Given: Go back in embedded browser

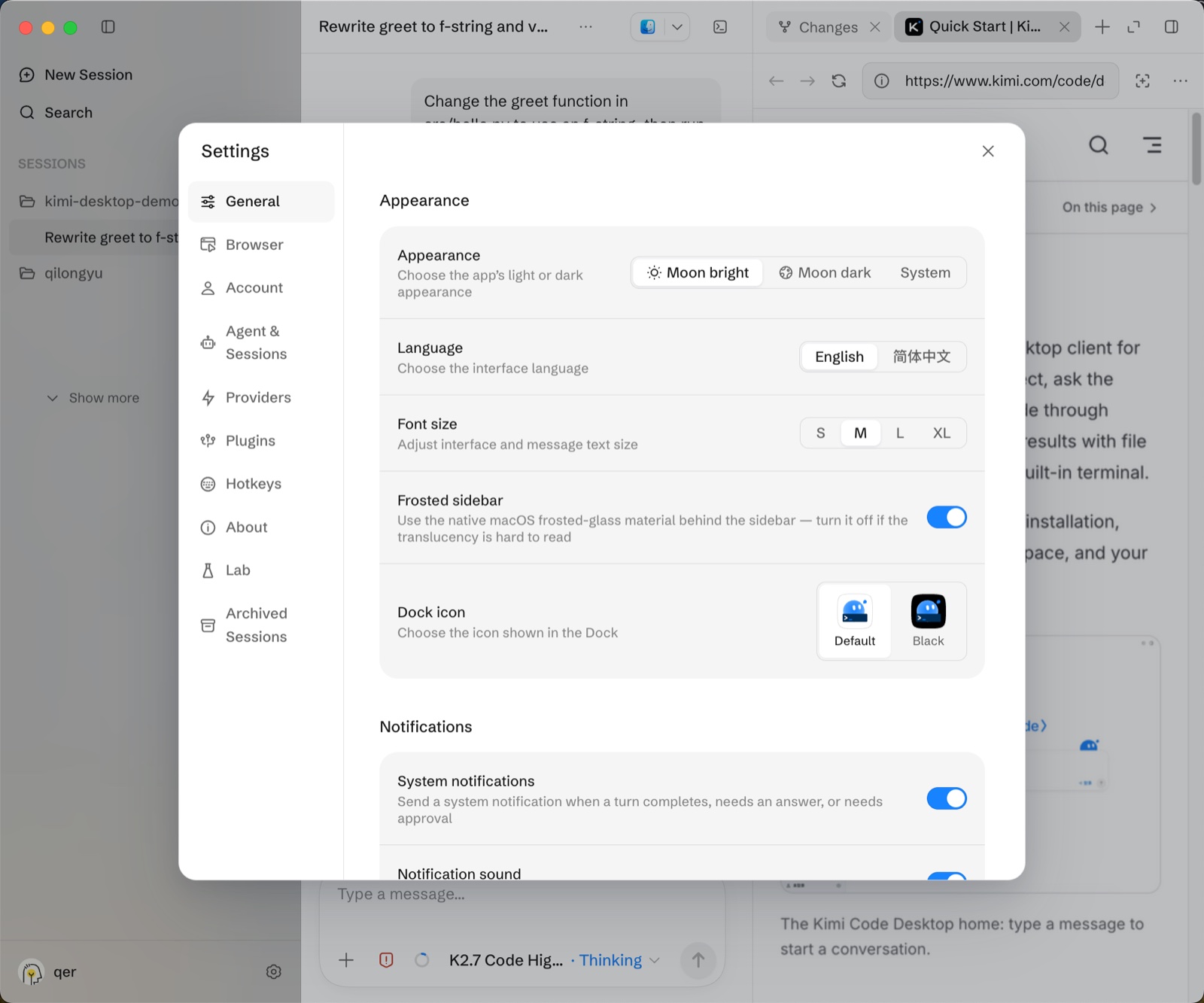Looking at the screenshot, I should tap(777, 81).
